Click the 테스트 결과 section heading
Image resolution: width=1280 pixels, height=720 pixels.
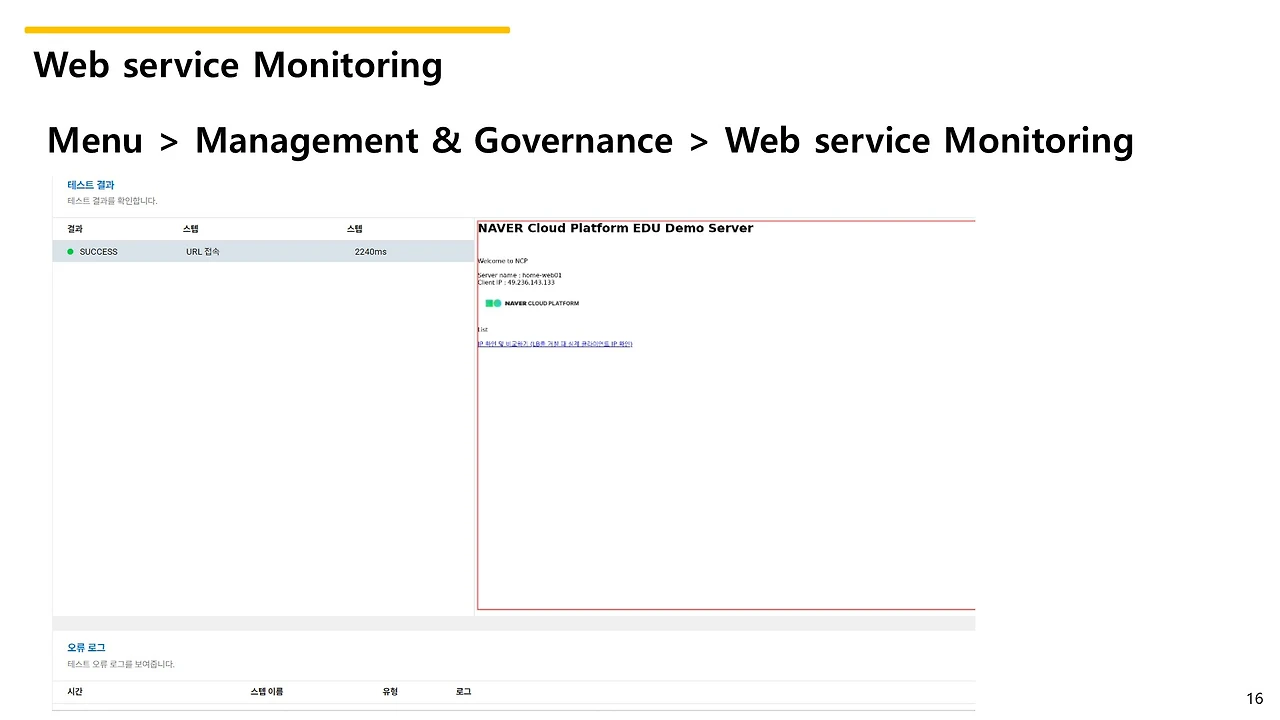(x=91, y=185)
